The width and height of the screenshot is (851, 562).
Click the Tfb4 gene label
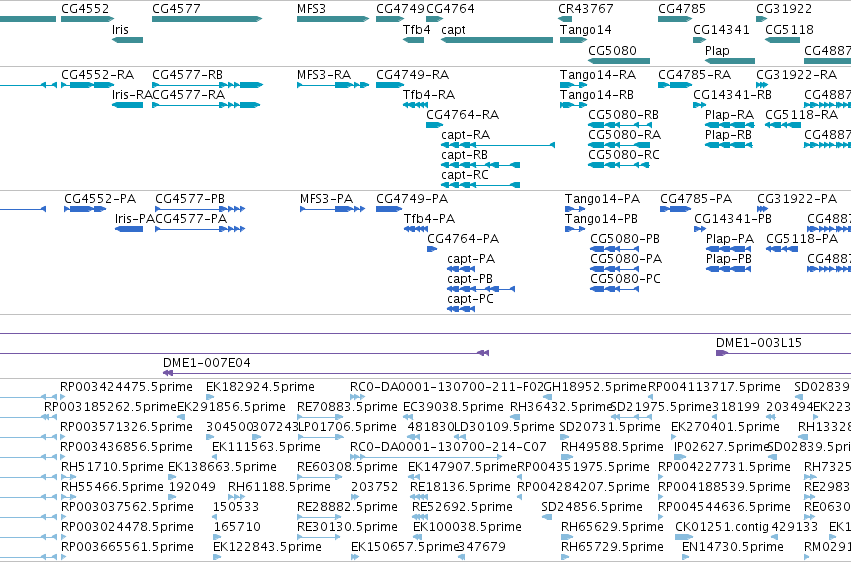coord(416,30)
